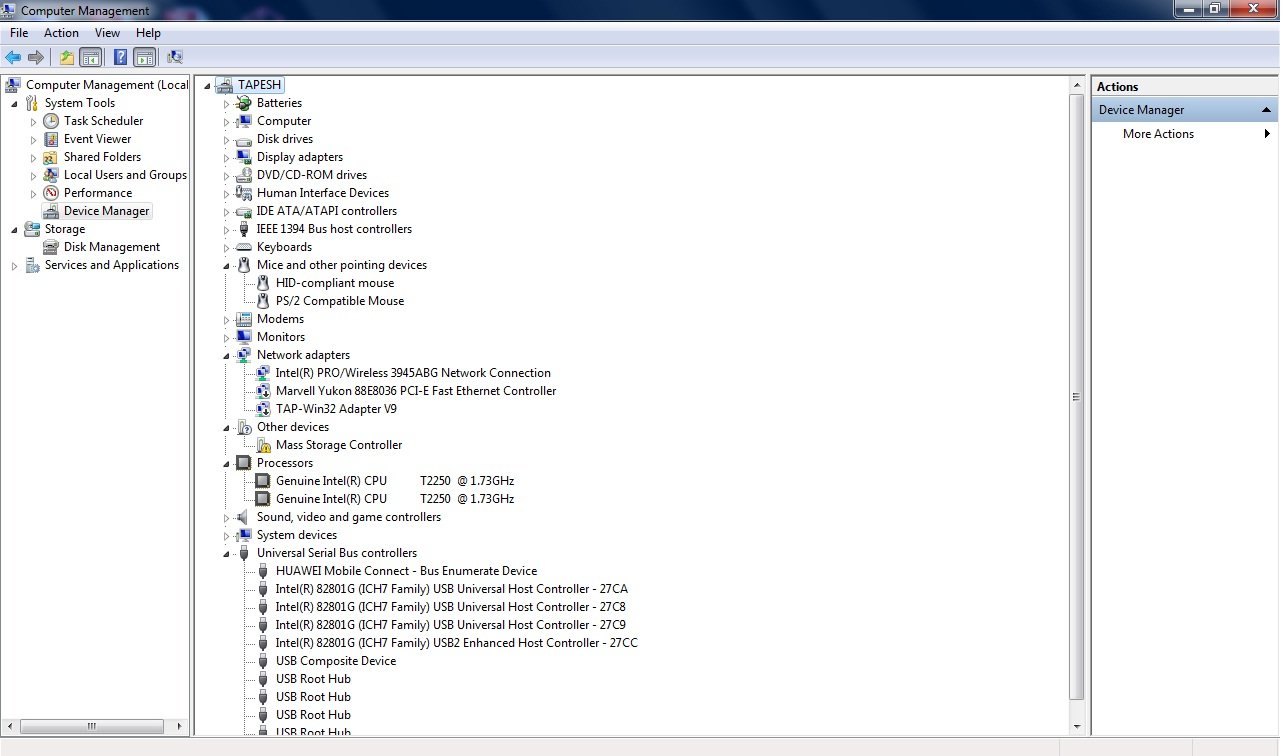
Task: Click the device list scroll-up arrow
Action: point(1077,85)
